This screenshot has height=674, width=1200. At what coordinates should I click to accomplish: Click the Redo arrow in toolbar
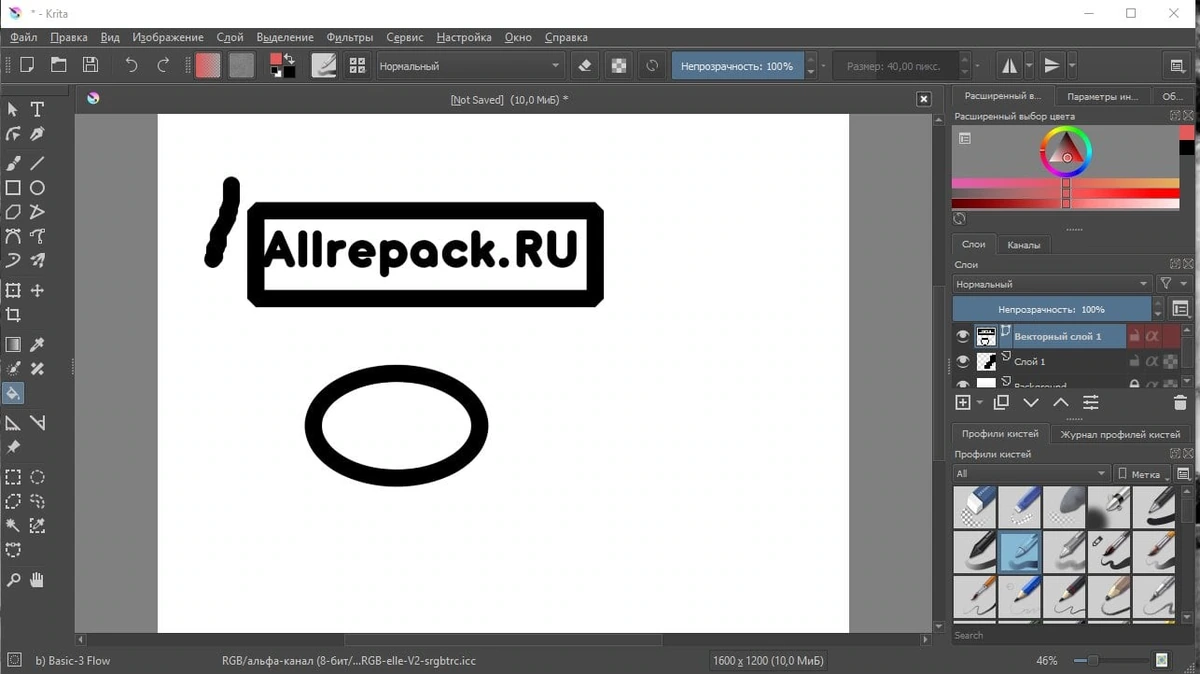point(163,65)
